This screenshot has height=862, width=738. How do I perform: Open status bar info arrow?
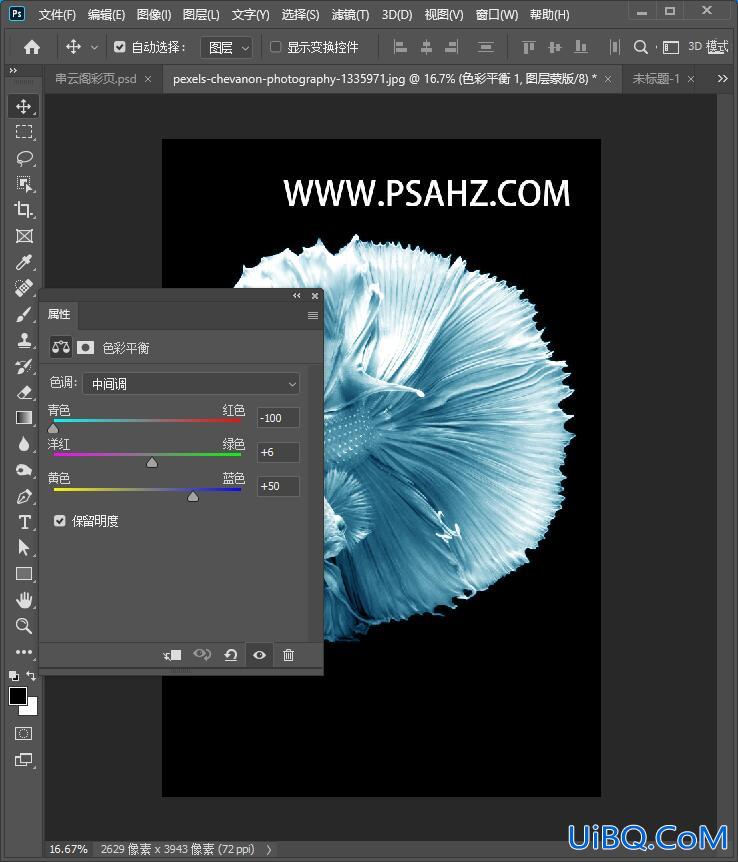pyautogui.click(x=268, y=849)
